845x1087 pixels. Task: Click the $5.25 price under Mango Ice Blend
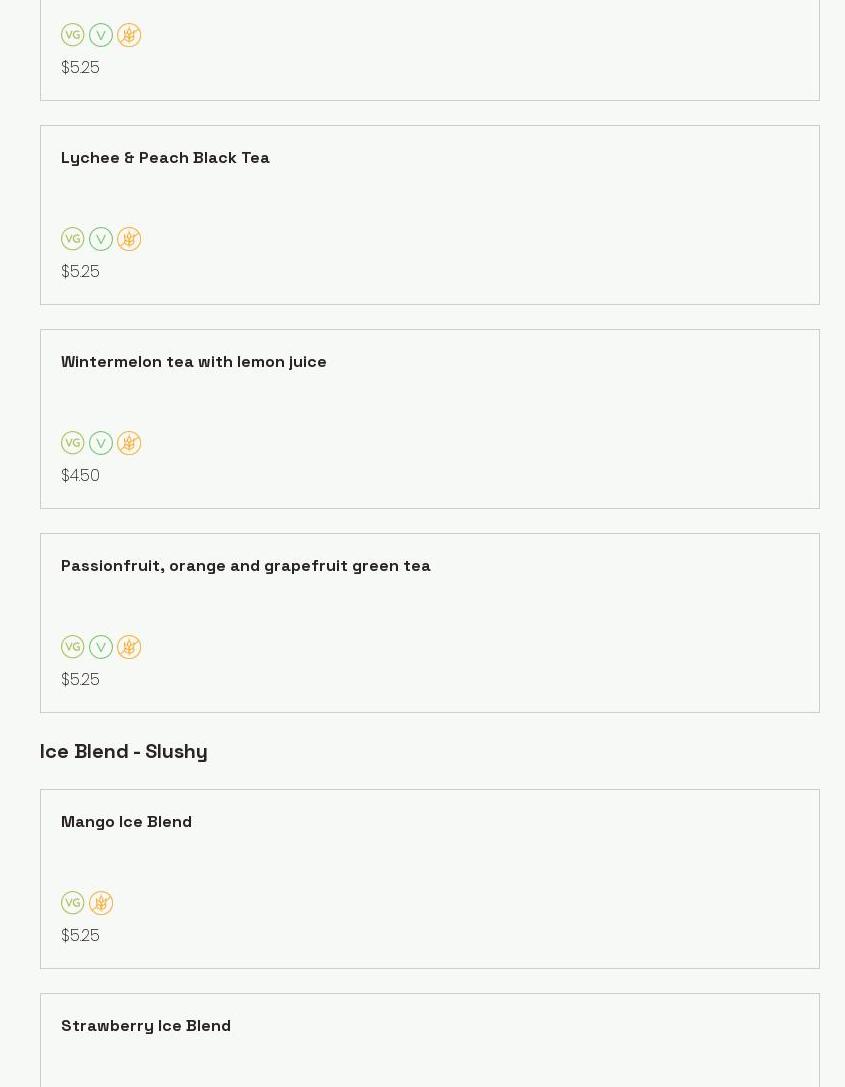coord(80,936)
